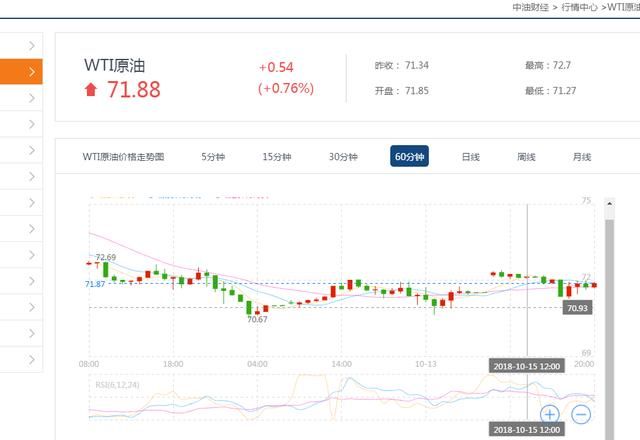The width and height of the screenshot is (640, 440).
Task: Select the 5分钟 chart tab
Action: (213, 157)
